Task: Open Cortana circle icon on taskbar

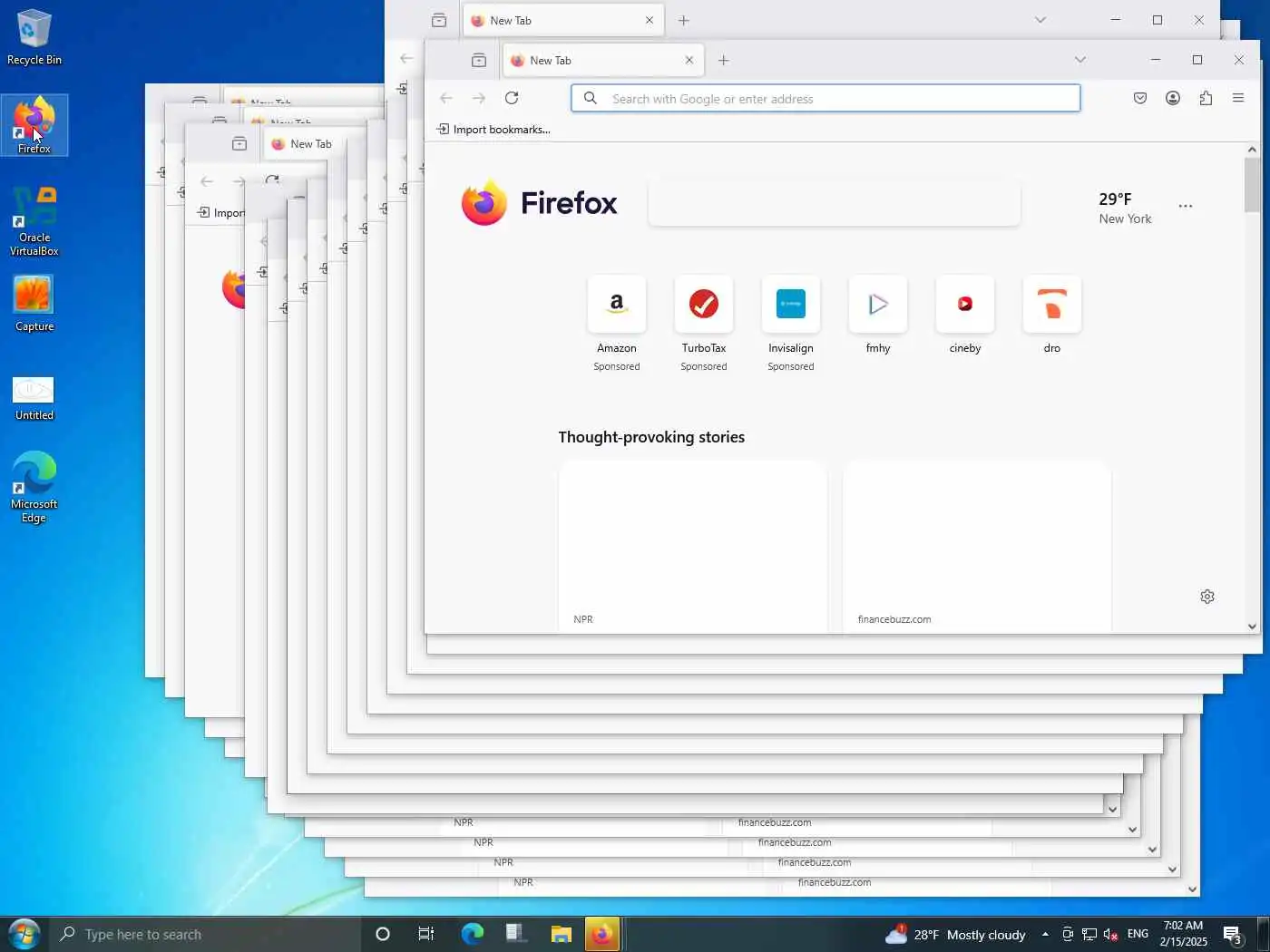Action: [x=383, y=934]
